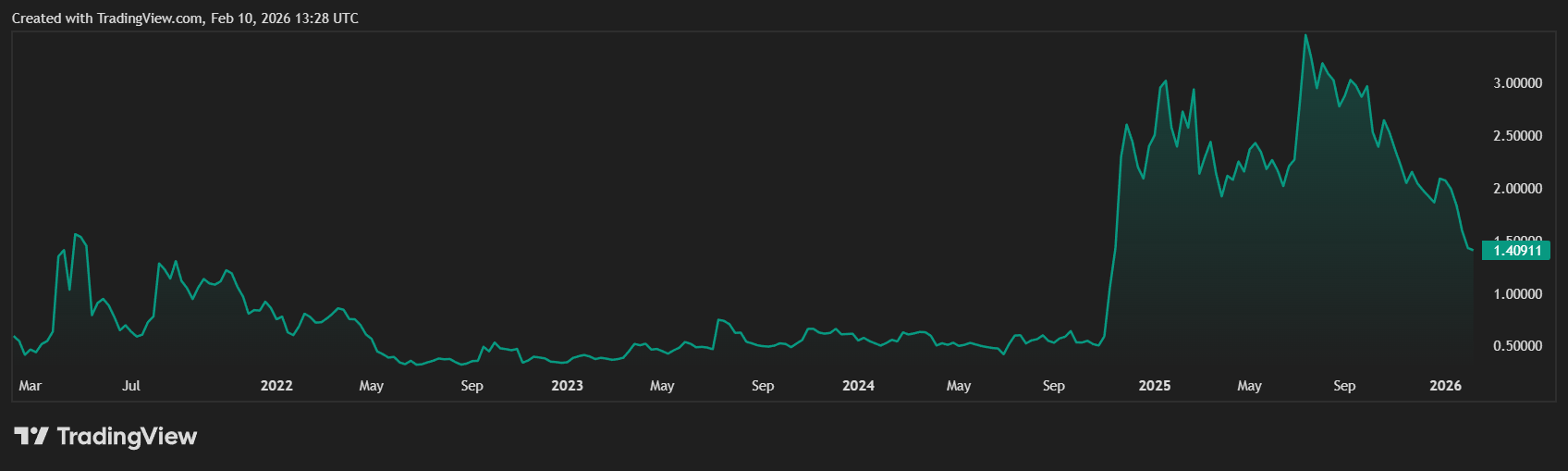This screenshot has width=1568, height=471.
Task: Jump to the 2022 time axis marker
Action: pos(276,386)
